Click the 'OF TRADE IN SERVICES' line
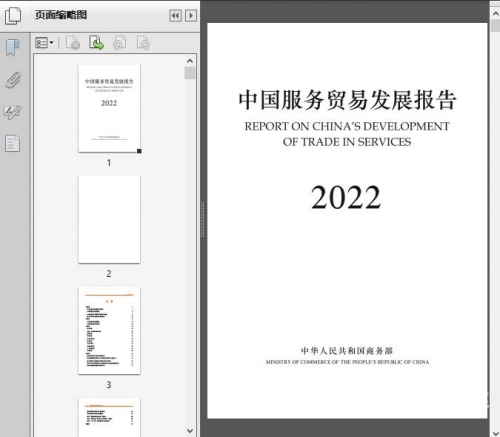 (347, 142)
